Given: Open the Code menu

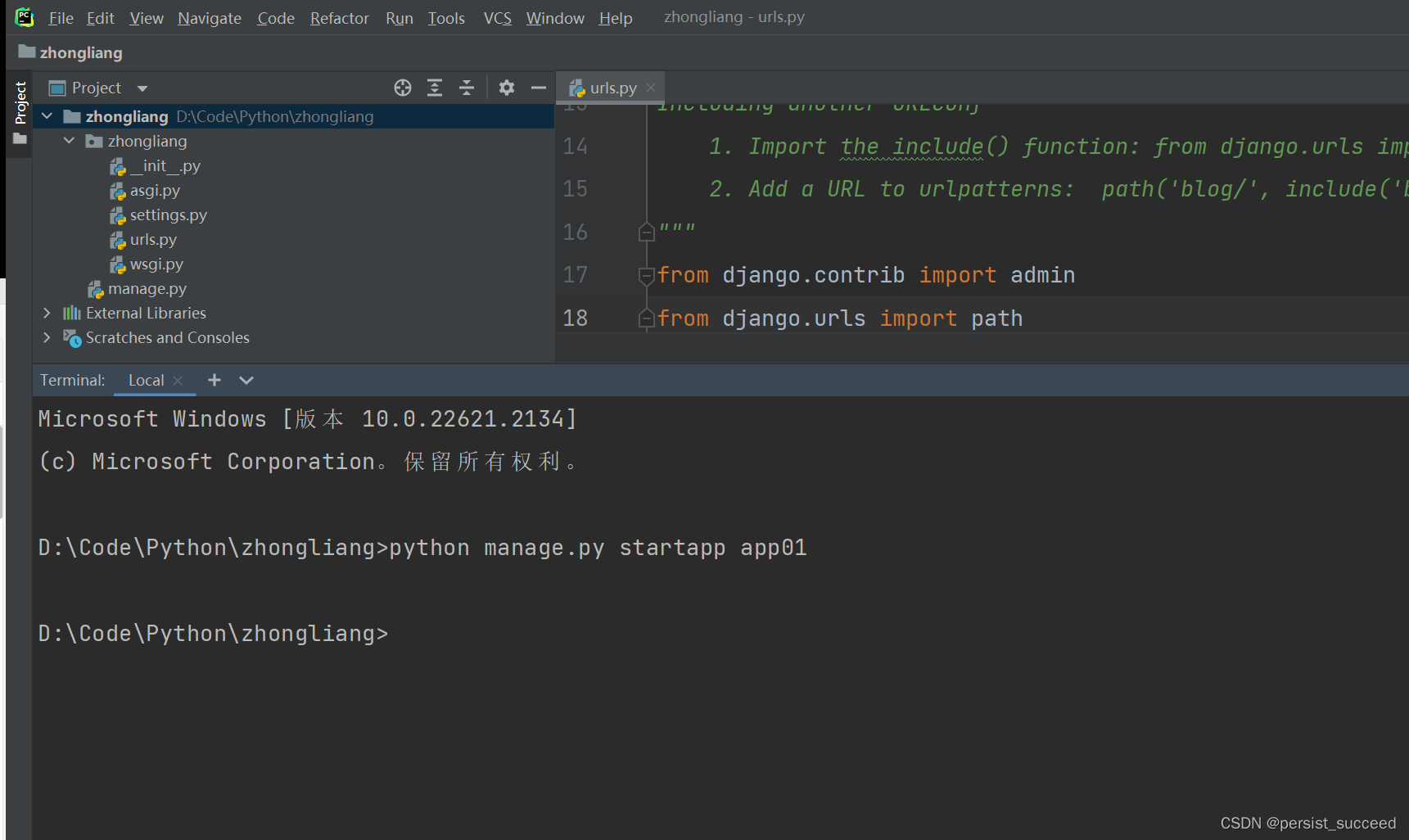Looking at the screenshot, I should click(x=276, y=18).
